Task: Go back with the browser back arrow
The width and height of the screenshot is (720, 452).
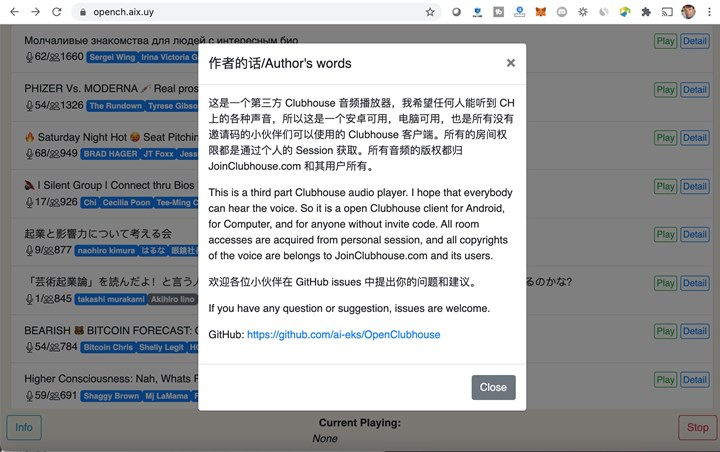Action: (15, 12)
